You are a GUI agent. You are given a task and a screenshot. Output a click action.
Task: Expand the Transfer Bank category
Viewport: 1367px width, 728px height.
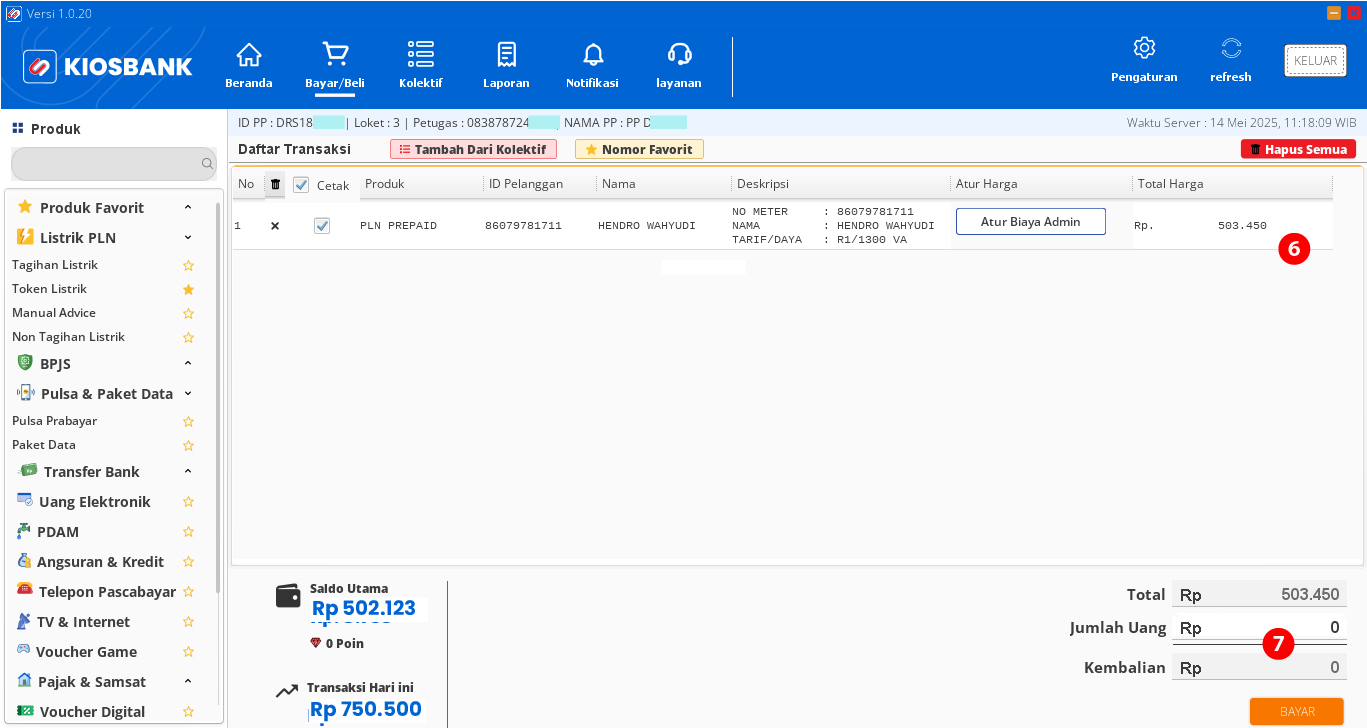[x=188, y=471]
